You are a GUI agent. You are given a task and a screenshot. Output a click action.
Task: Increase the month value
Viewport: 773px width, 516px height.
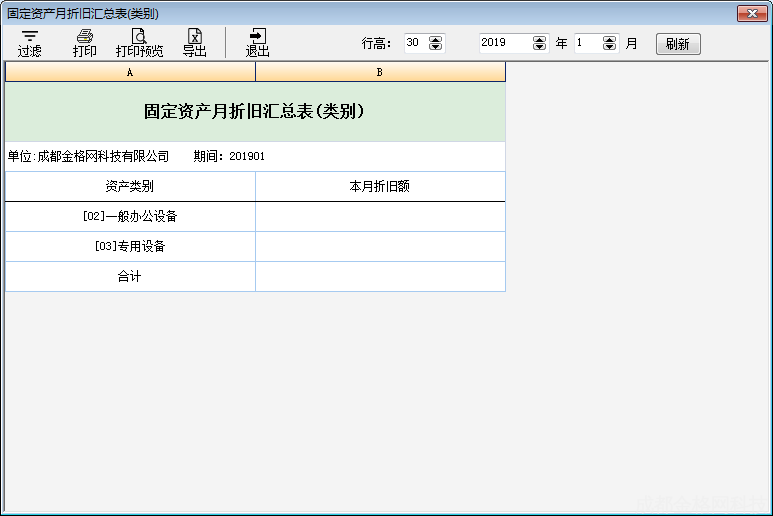point(610,40)
